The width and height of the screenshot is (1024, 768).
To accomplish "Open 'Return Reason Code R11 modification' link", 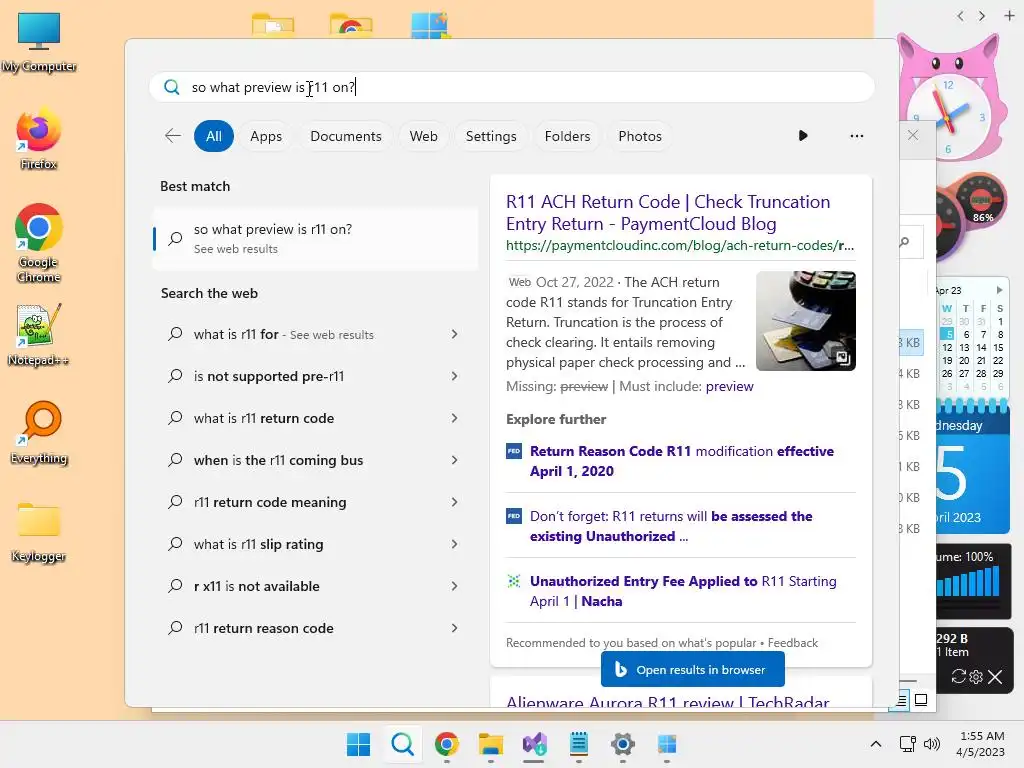I will point(682,461).
